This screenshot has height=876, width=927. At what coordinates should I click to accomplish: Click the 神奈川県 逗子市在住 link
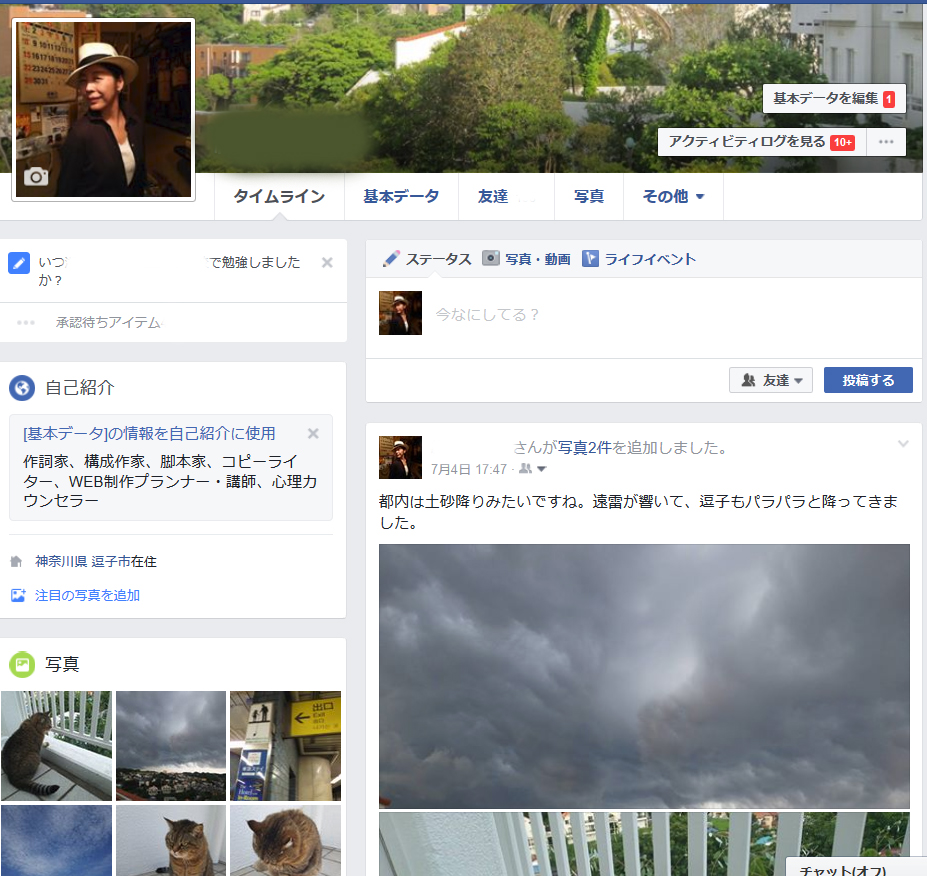(96, 562)
